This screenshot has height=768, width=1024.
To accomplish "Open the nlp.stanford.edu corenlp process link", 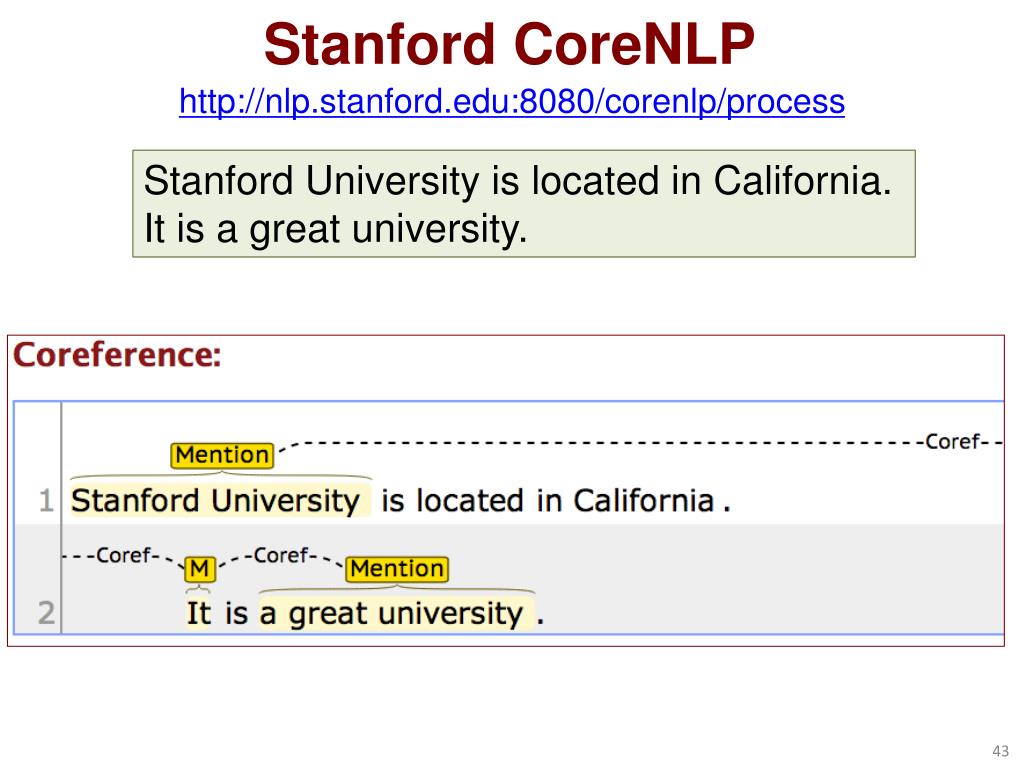I will click(511, 102).
